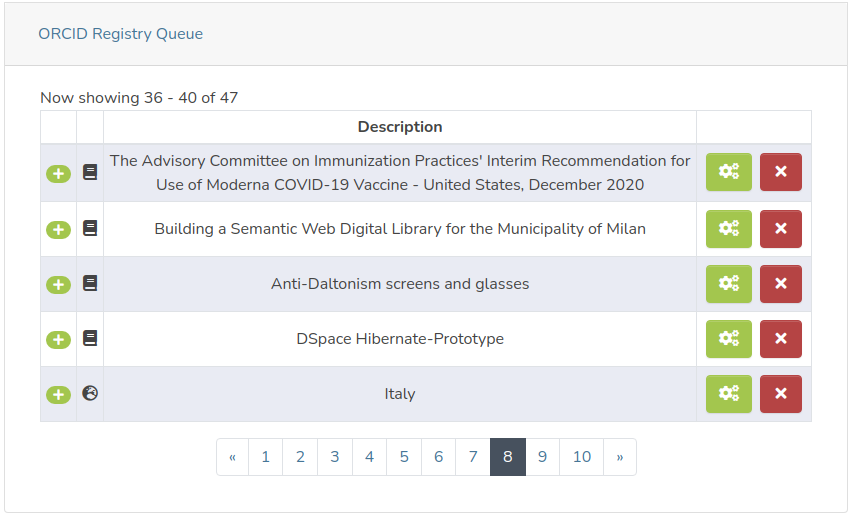Remove Anti-Daltonism screens and glasses with red X
Image resolution: width=851 pixels, height=518 pixels.
tap(780, 284)
